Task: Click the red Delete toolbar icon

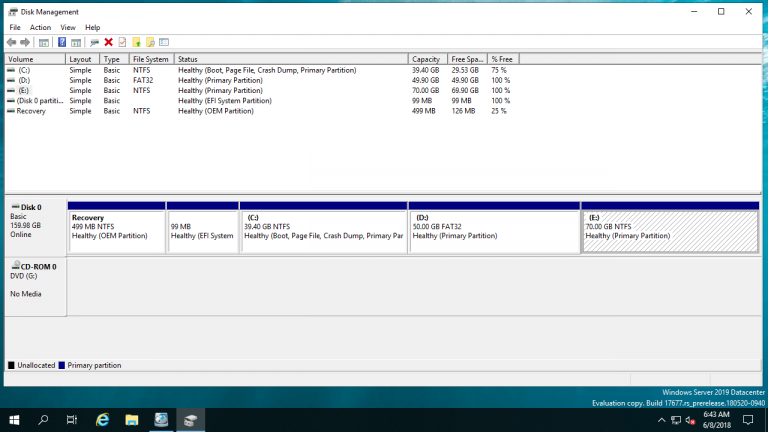Action: tap(109, 42)
